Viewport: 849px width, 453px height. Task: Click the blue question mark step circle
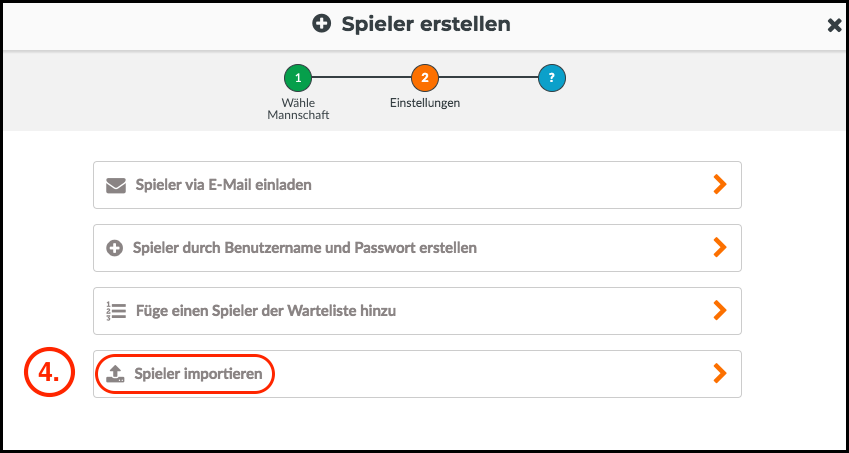552,78
